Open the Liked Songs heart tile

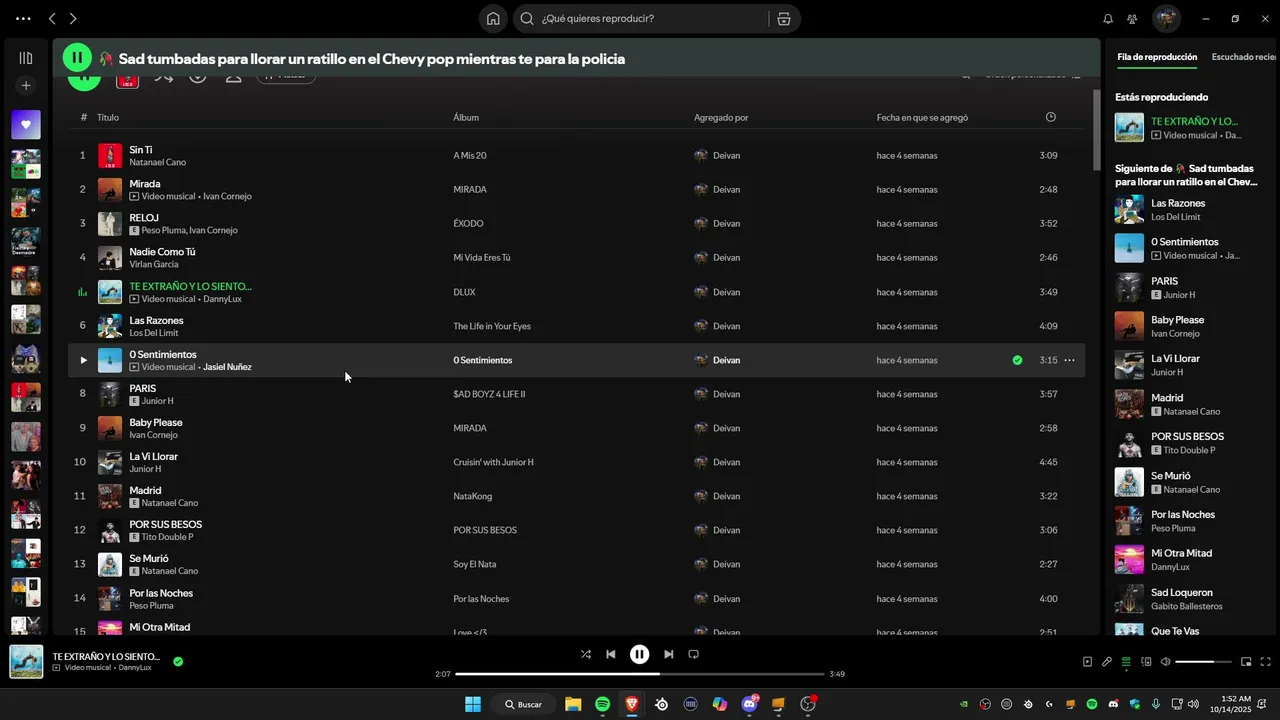(26, 125)
